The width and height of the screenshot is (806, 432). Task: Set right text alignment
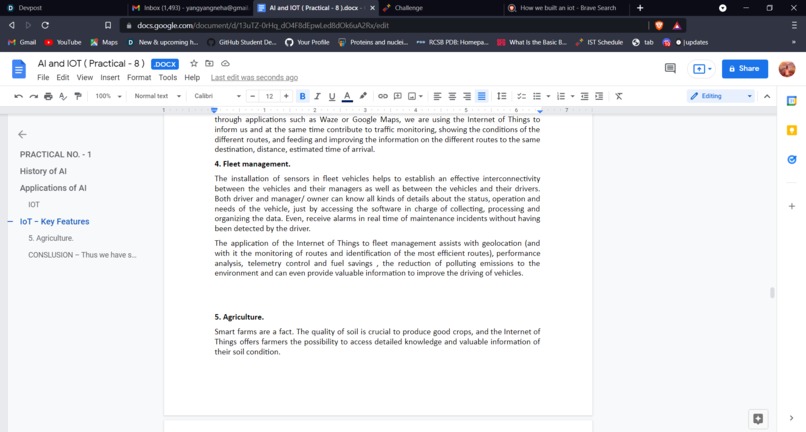click(x=467, y=96)
